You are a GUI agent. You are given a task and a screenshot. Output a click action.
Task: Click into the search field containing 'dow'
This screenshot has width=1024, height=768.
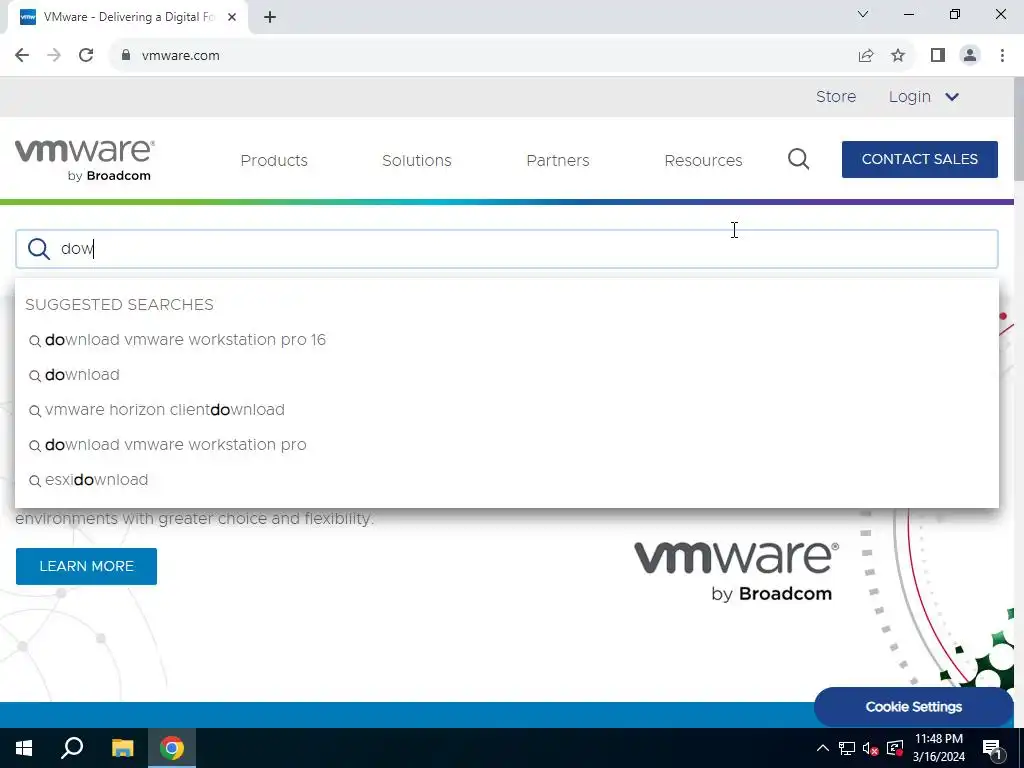pos(507,249)
